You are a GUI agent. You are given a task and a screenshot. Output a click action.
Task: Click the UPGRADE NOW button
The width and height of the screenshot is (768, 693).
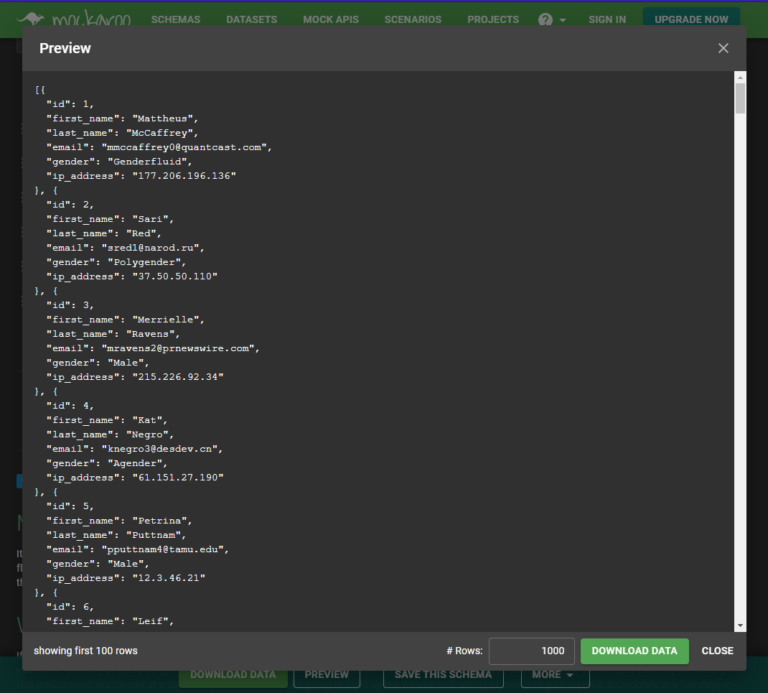pos(691,19)
